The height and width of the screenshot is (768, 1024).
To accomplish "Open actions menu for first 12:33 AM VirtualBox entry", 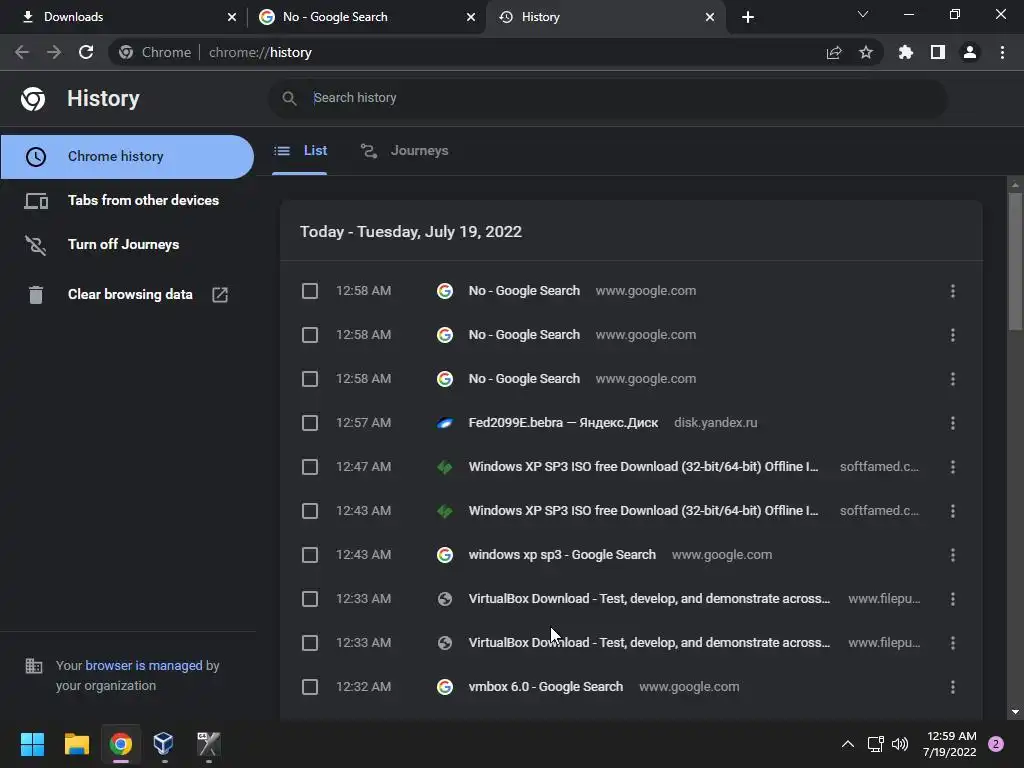I will [953, 599].
